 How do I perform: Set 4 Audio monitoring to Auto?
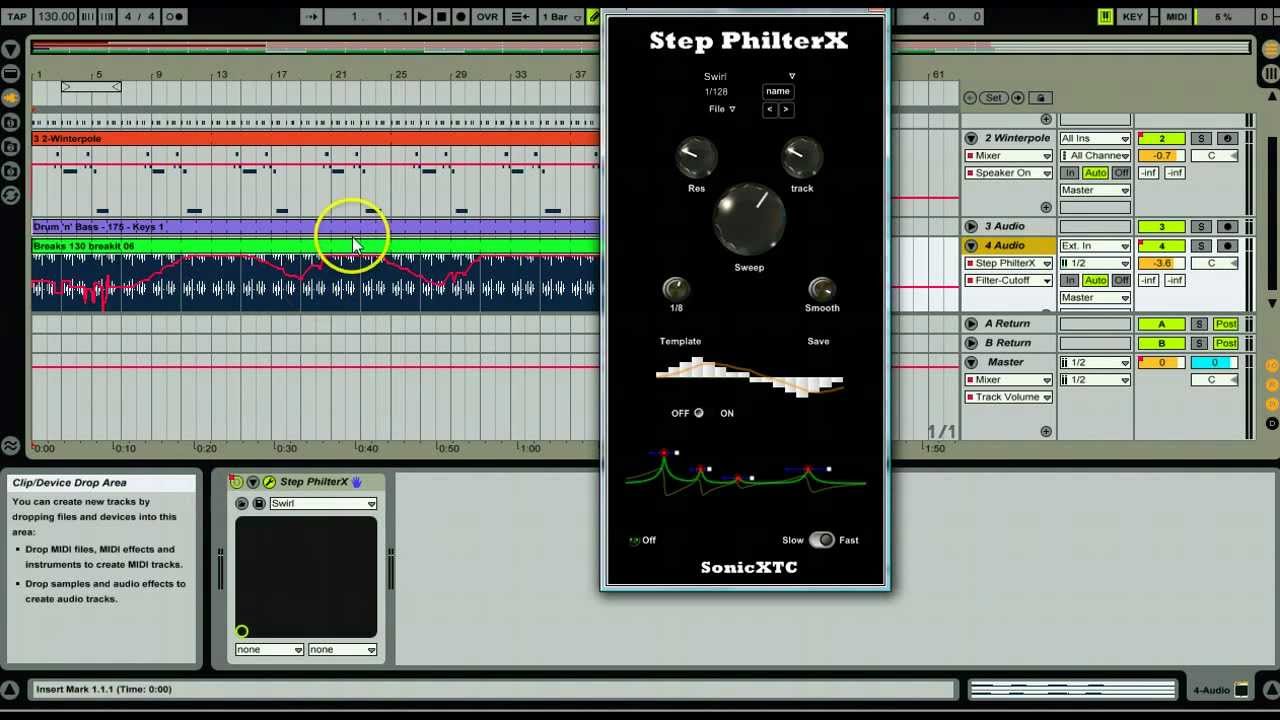[1095, 280]
